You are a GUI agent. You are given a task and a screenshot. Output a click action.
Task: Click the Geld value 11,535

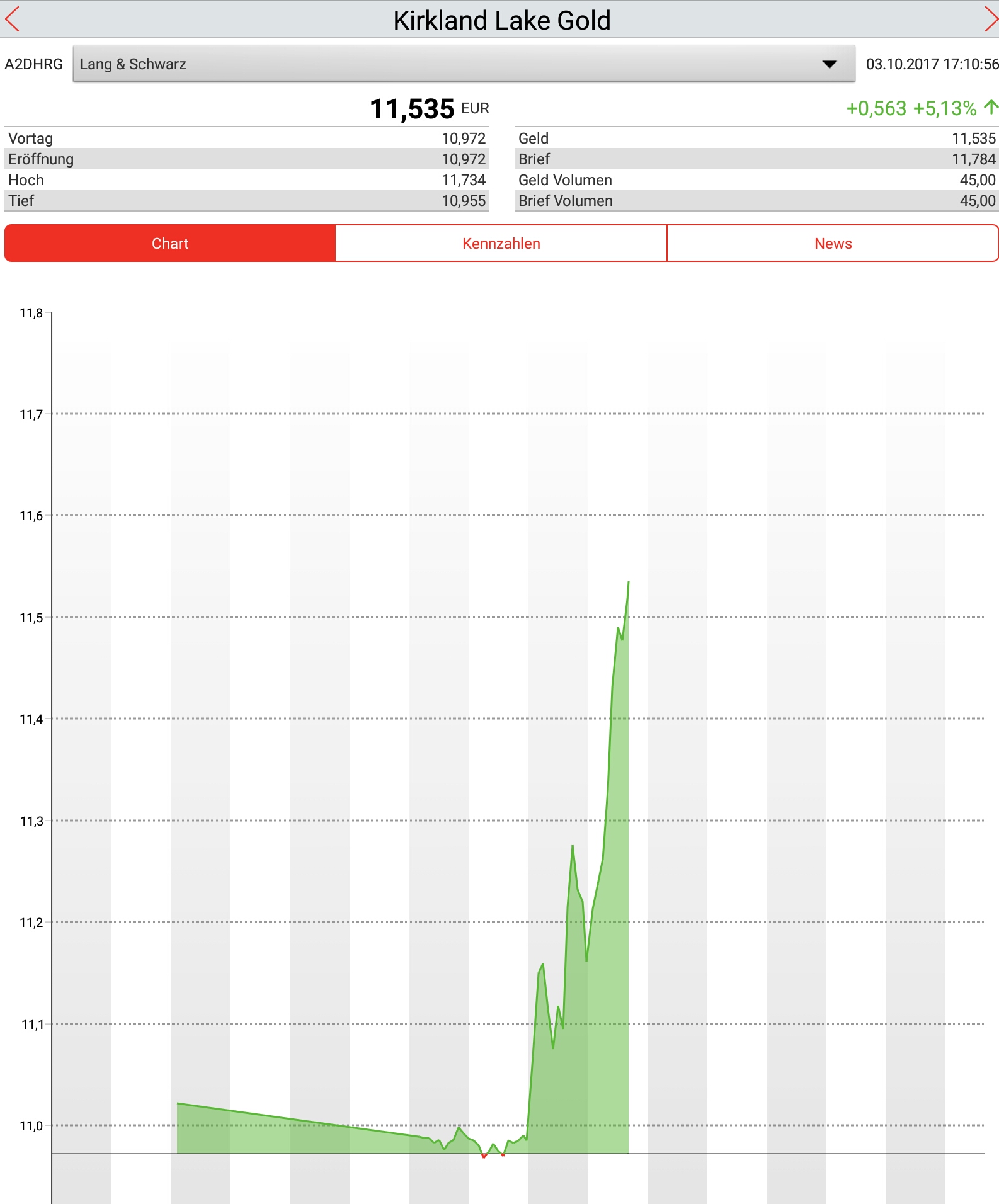[x=974, y=139]
